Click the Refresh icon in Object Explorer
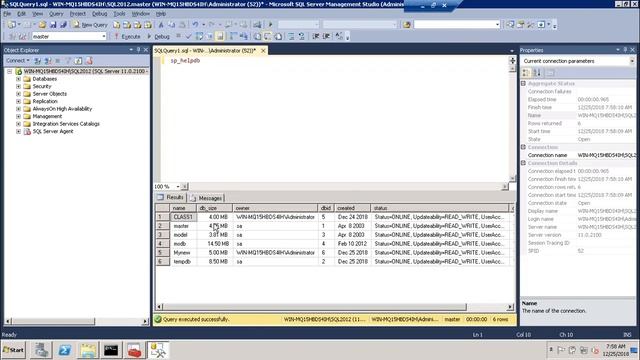This screenshot has width=640, height=360. 78,60
